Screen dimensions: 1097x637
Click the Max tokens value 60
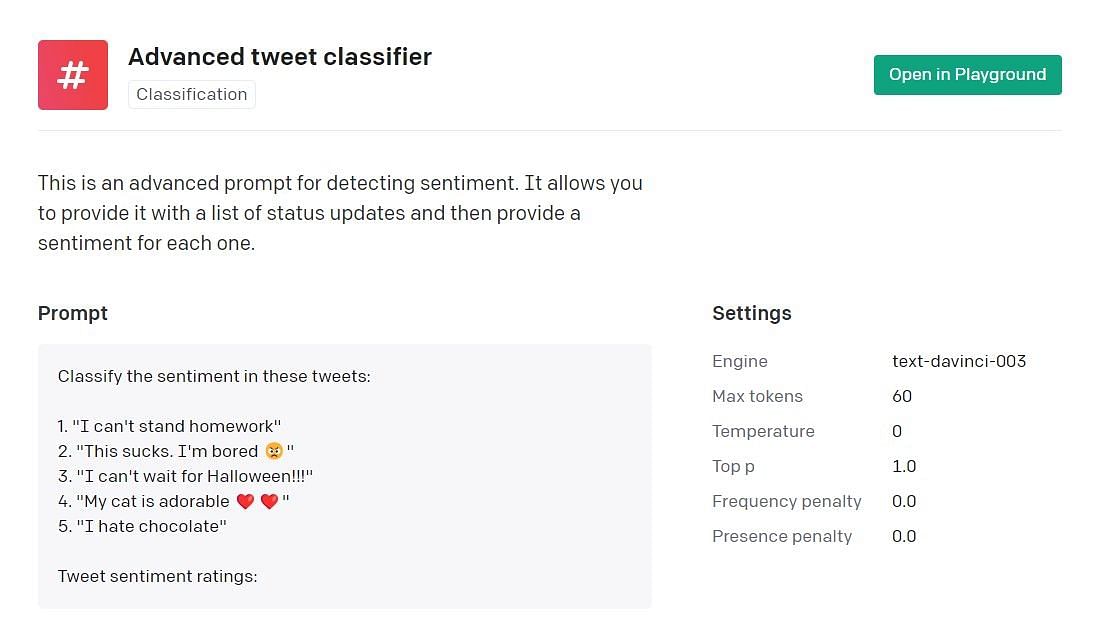pyautogui.click(x=902, y=396)
